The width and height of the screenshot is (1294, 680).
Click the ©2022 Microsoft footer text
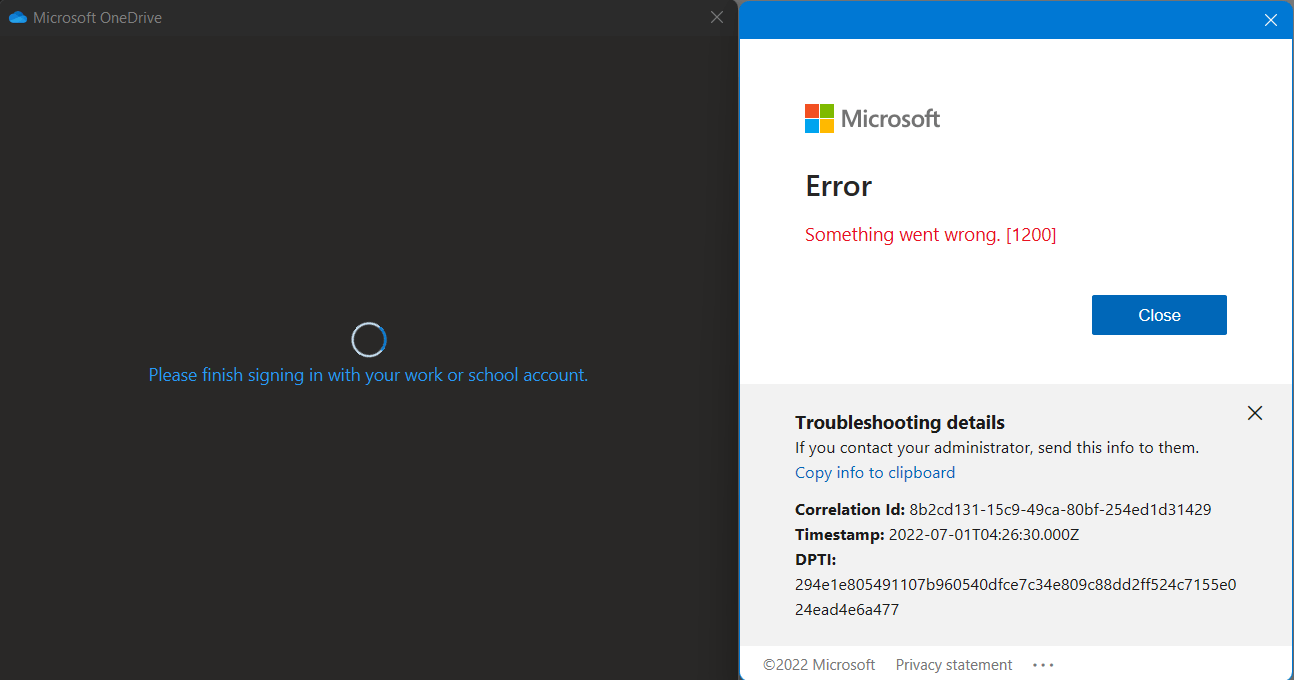[819, 665]
